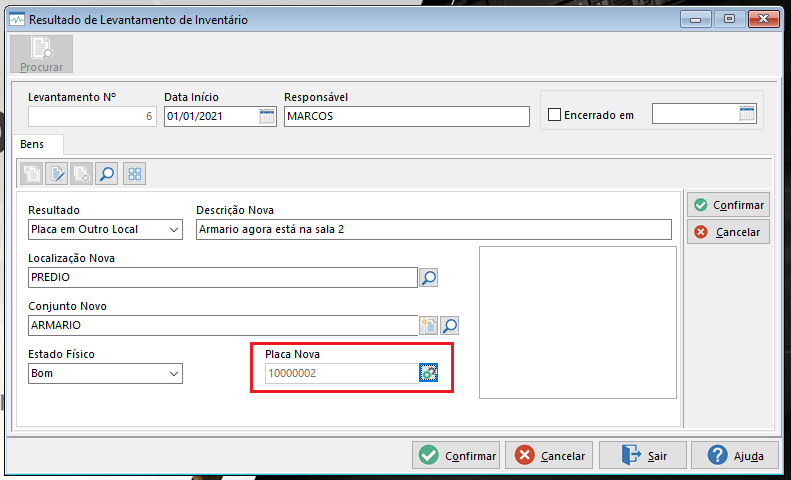Click the bottom Confirmar button
The width and height of the screenshot is (791, 480).
tap(456, 456)
